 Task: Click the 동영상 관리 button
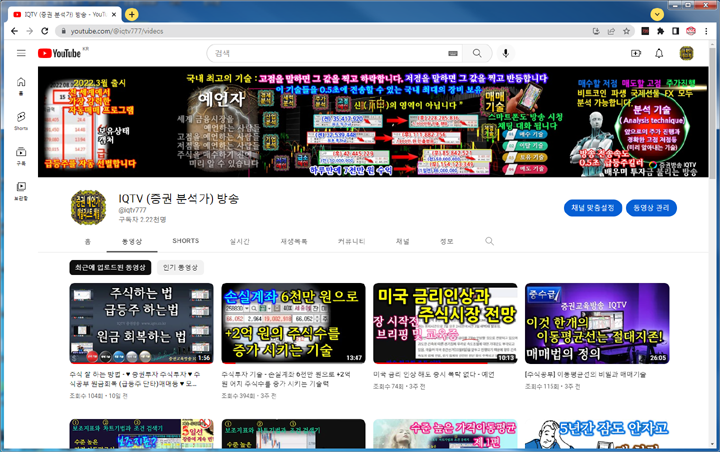(651, 208)
